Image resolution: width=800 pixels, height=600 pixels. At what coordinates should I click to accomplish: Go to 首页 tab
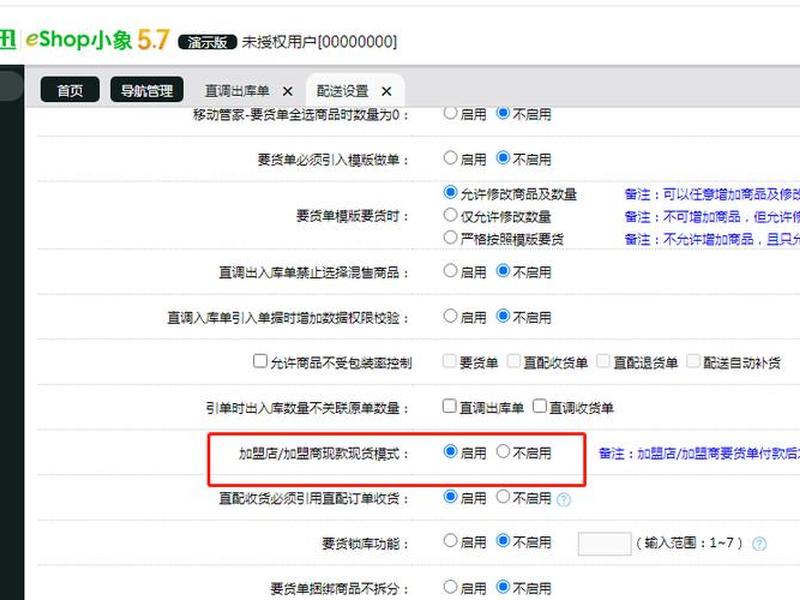point(70,90)
